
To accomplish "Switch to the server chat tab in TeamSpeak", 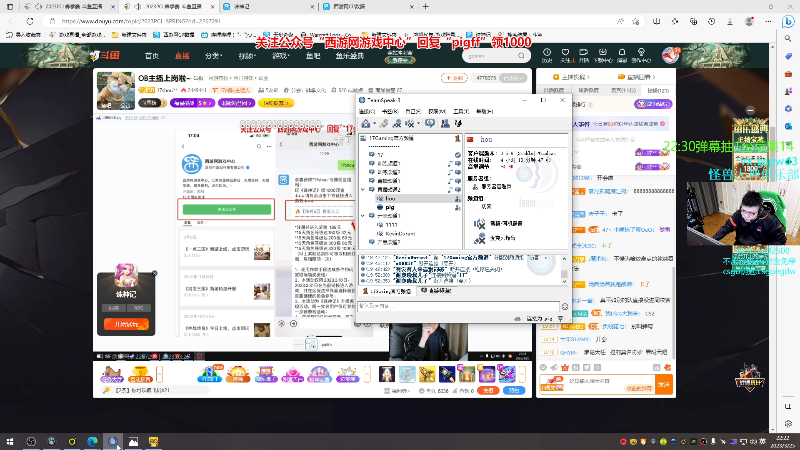I will 387,291.
